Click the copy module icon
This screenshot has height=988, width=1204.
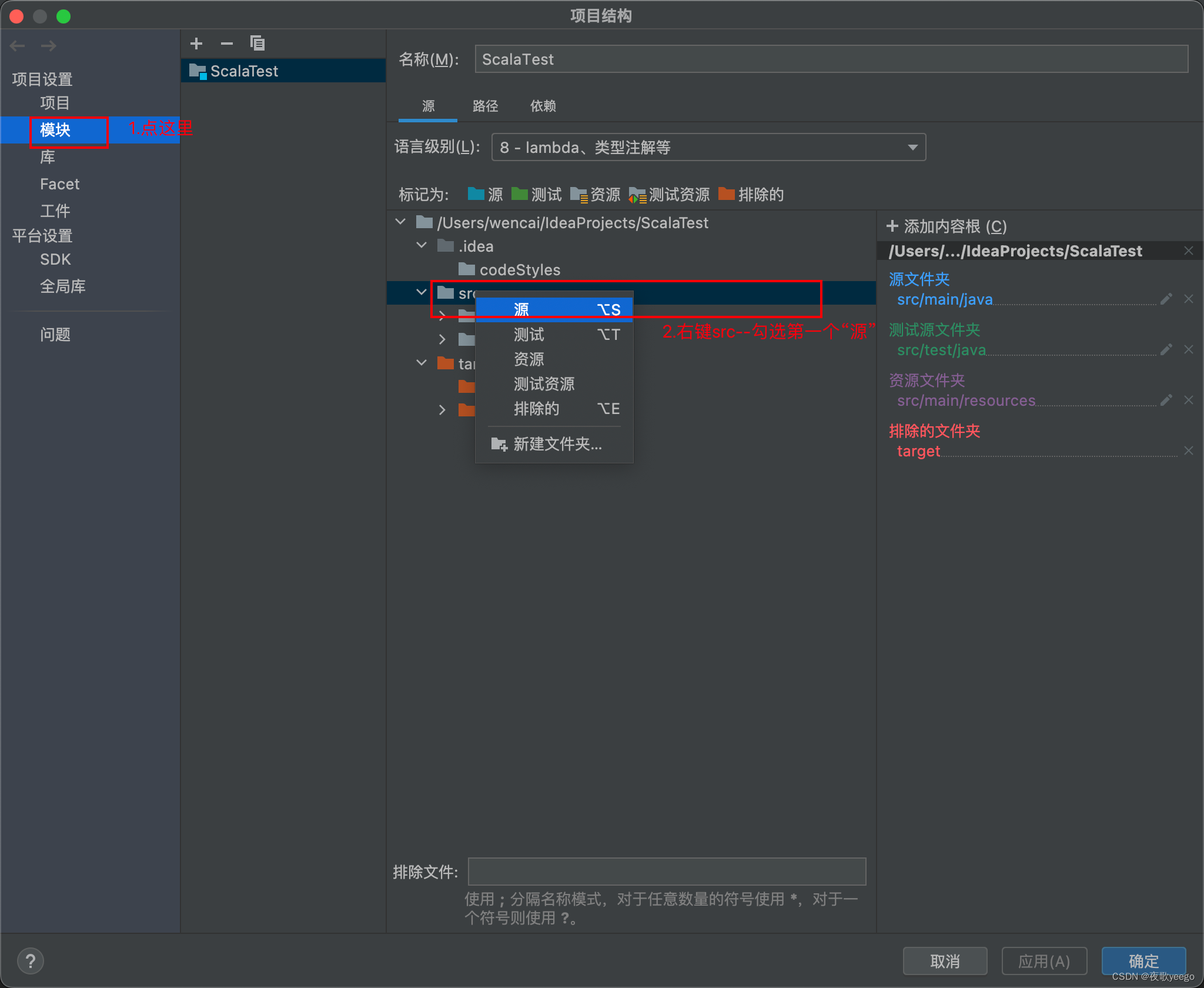click(257, 44)
